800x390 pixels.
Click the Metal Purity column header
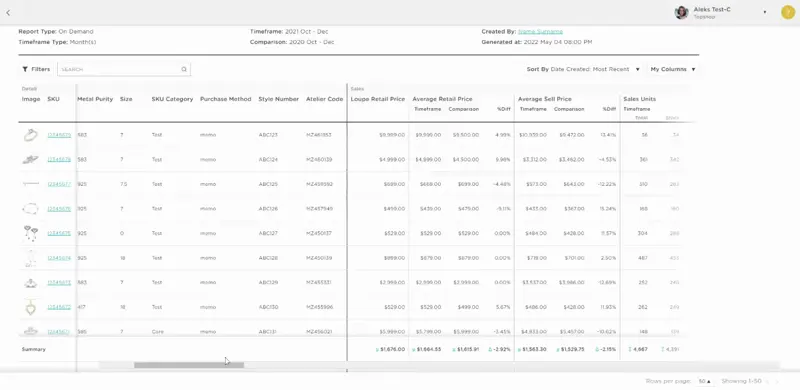coord(95,99)
